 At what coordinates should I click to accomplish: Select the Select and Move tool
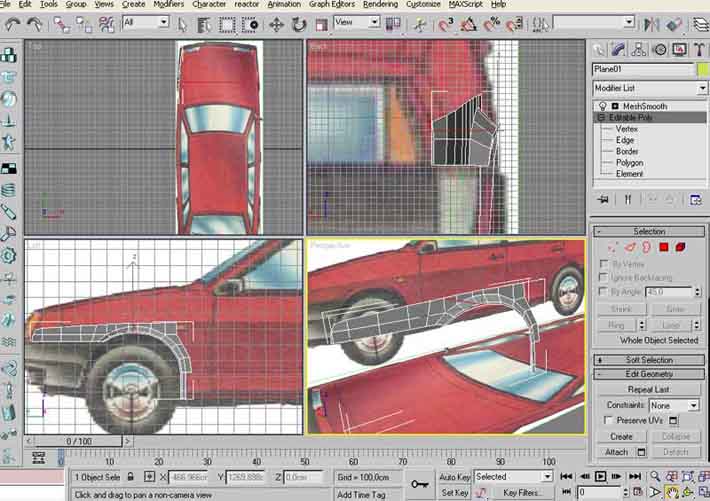click(x=276, y=22)
